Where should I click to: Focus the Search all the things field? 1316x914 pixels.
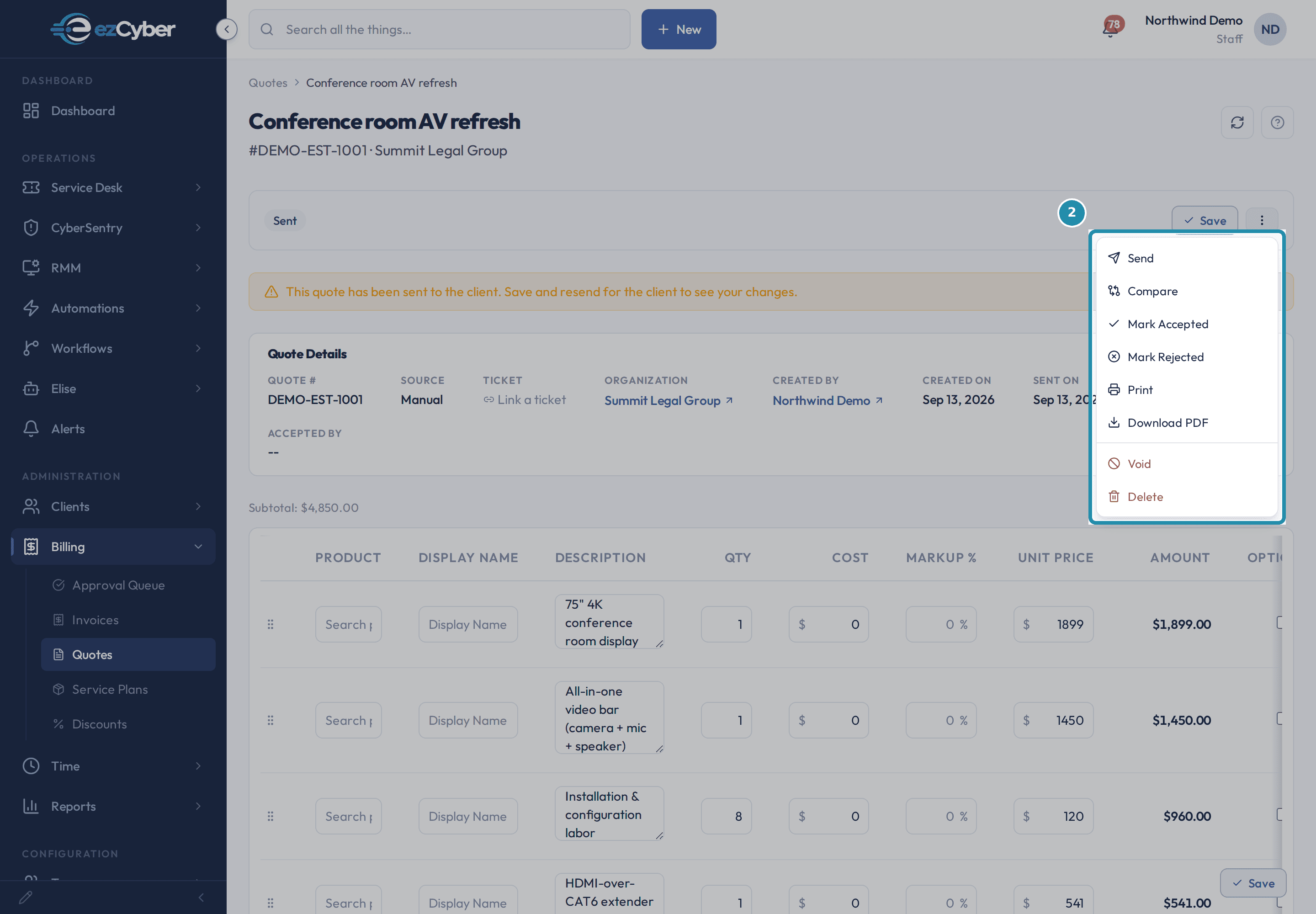point(439,29)
